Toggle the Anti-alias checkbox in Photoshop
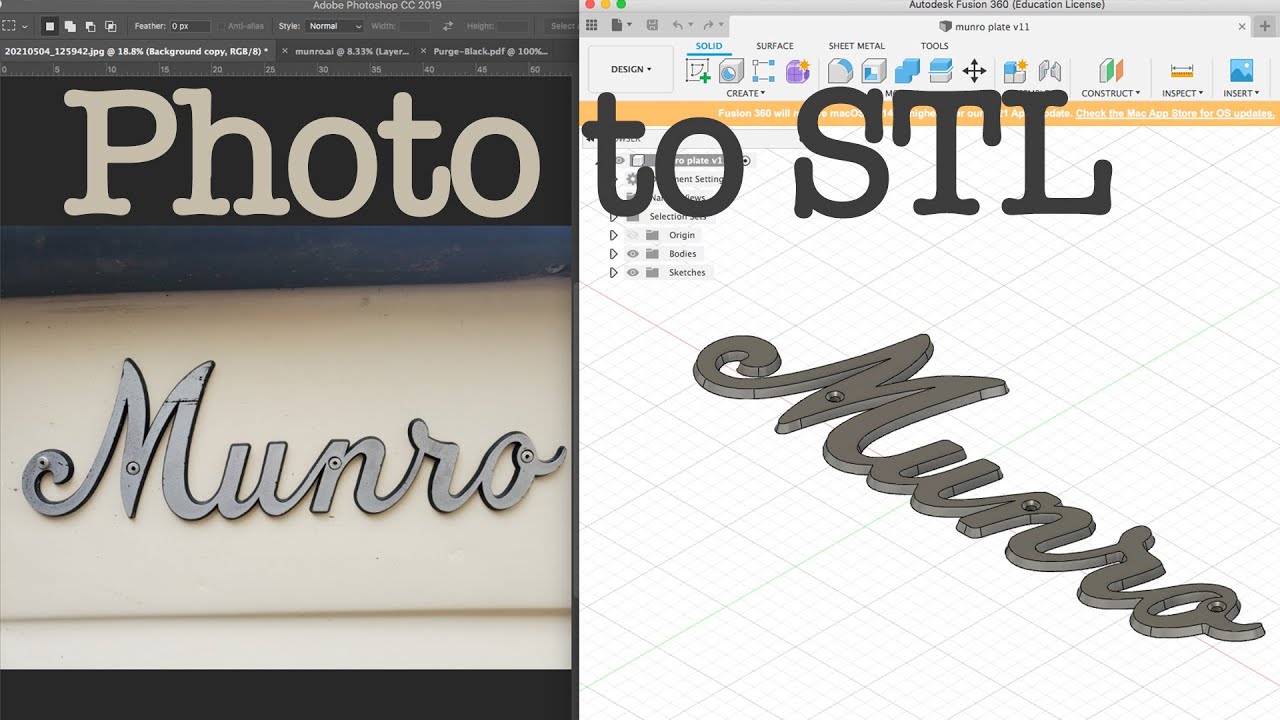The image size is (1280, 720). tap(220, 26)
